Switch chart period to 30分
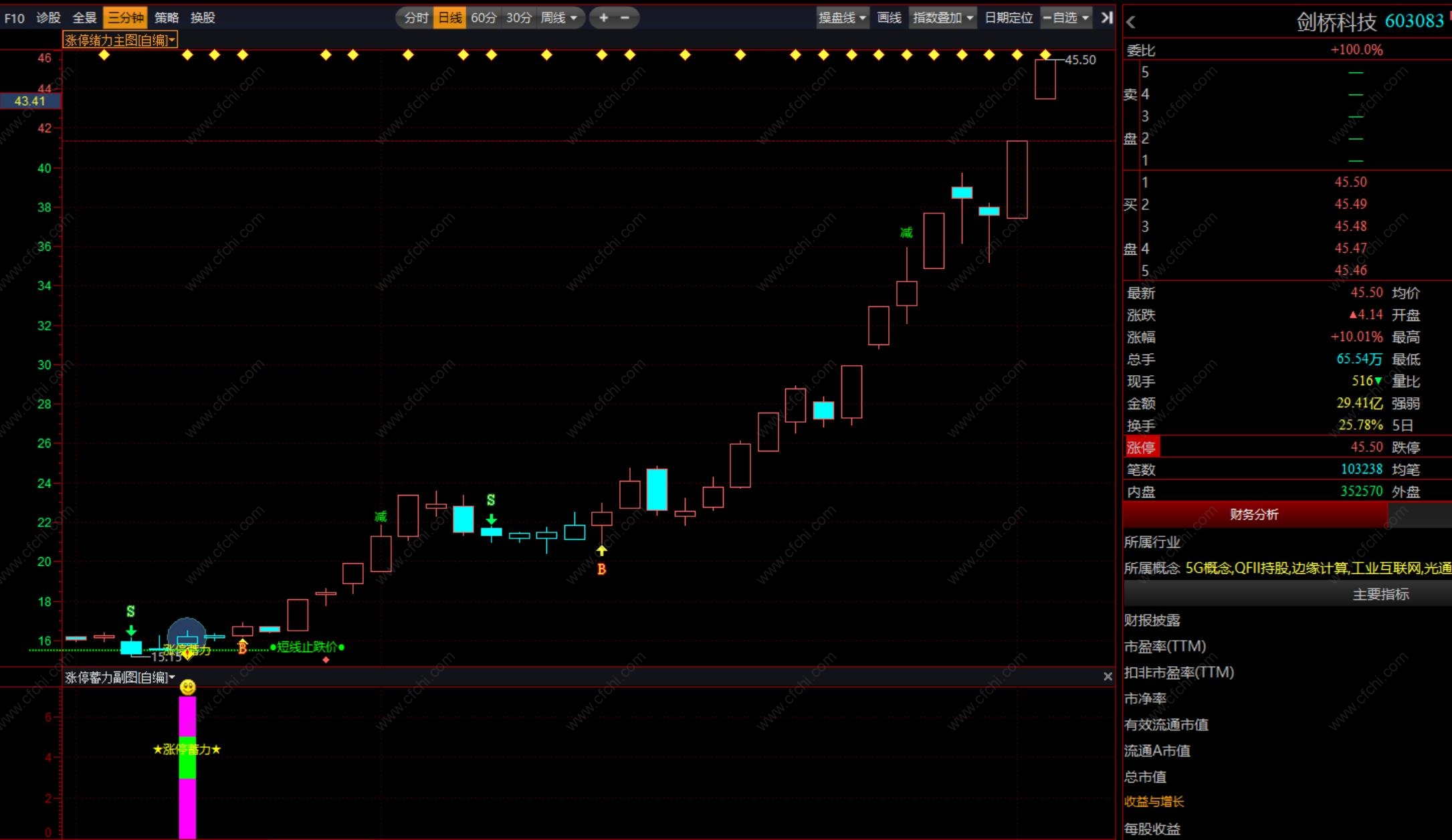The width and height of the screenshot is (1452, 840). point(518,18)
